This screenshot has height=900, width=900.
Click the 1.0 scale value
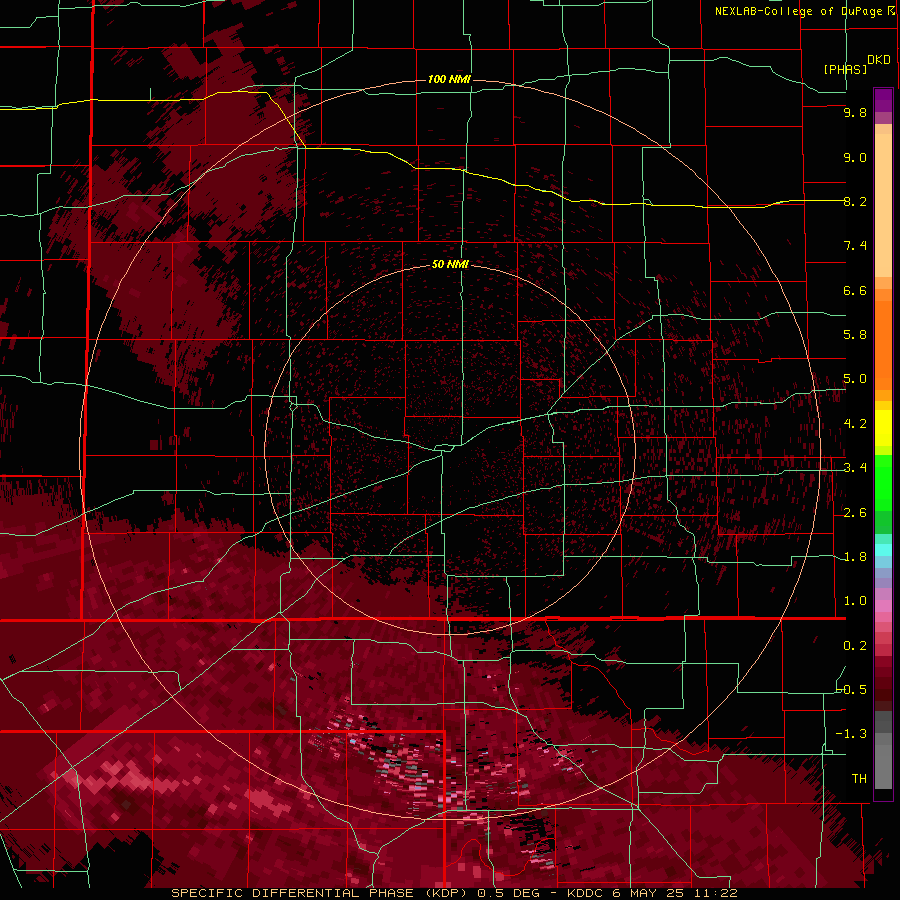click(x=855, y=601)
